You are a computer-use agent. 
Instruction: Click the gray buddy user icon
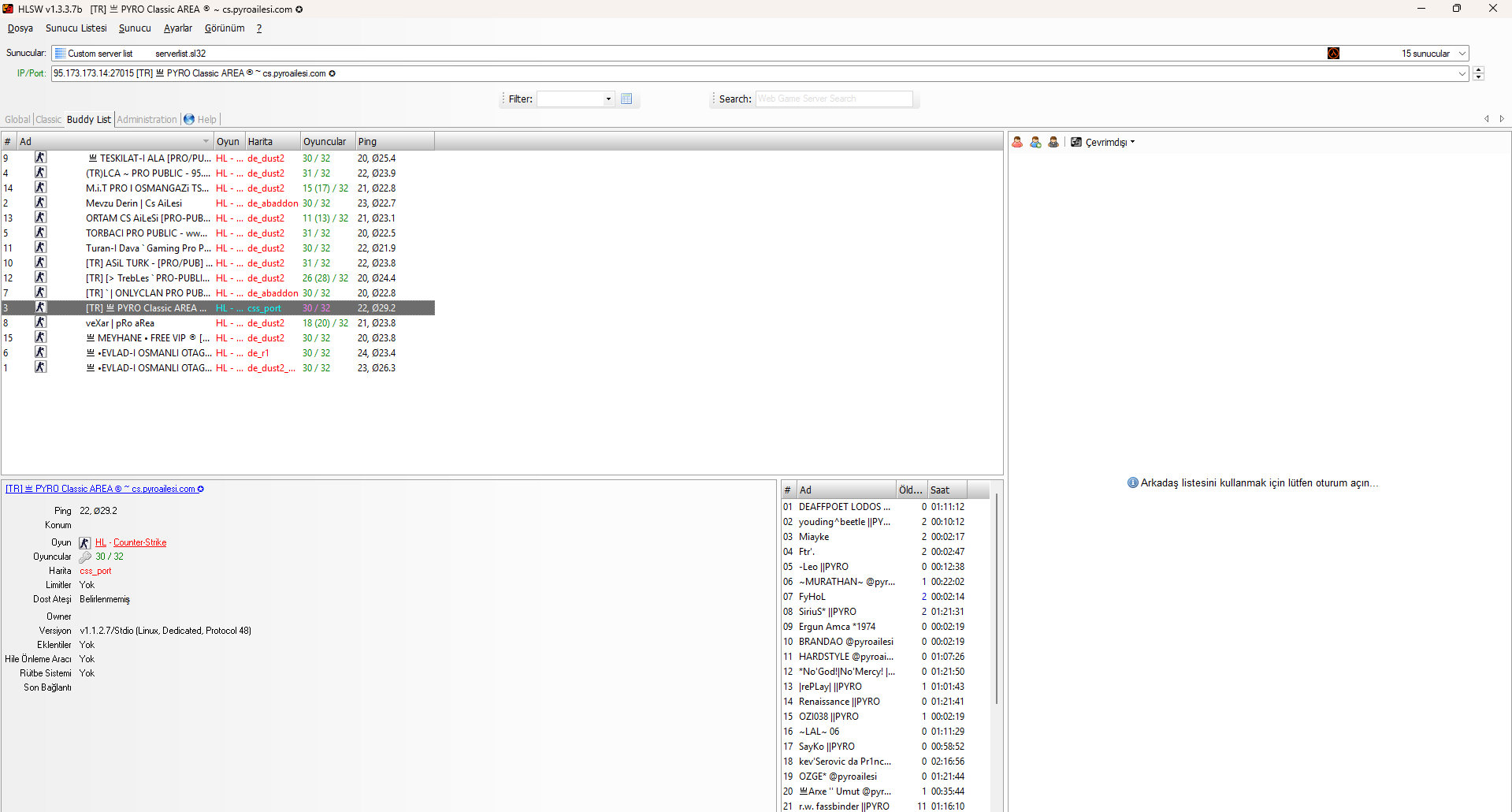point(1053,142)
